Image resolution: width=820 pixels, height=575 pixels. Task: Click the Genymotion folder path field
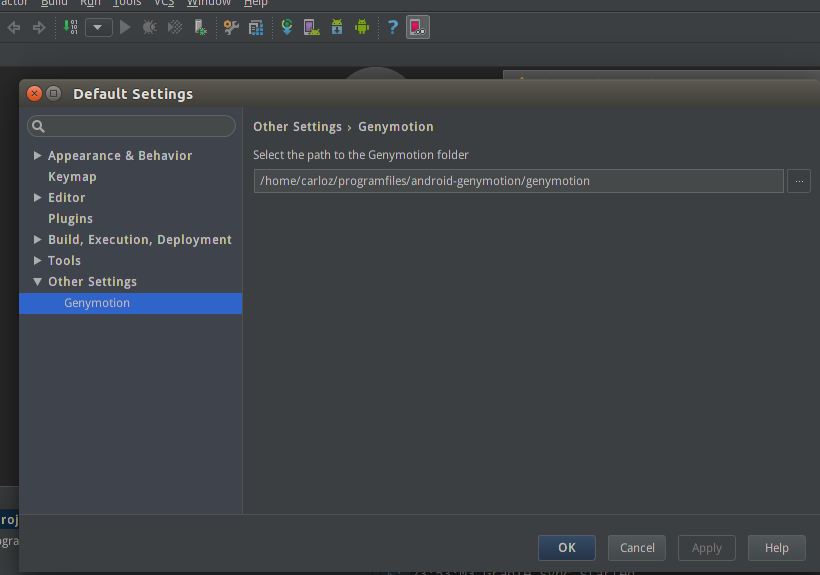518,181
